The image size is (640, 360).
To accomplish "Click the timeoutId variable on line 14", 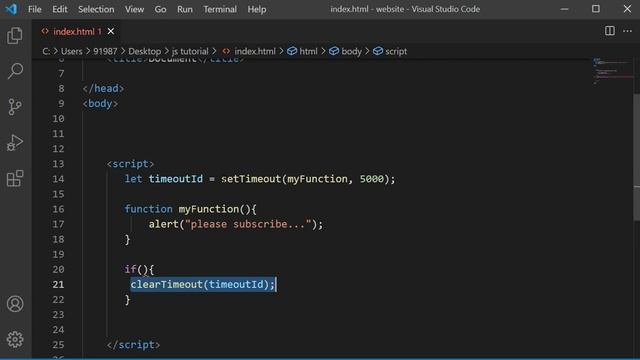I will point(176,179).
